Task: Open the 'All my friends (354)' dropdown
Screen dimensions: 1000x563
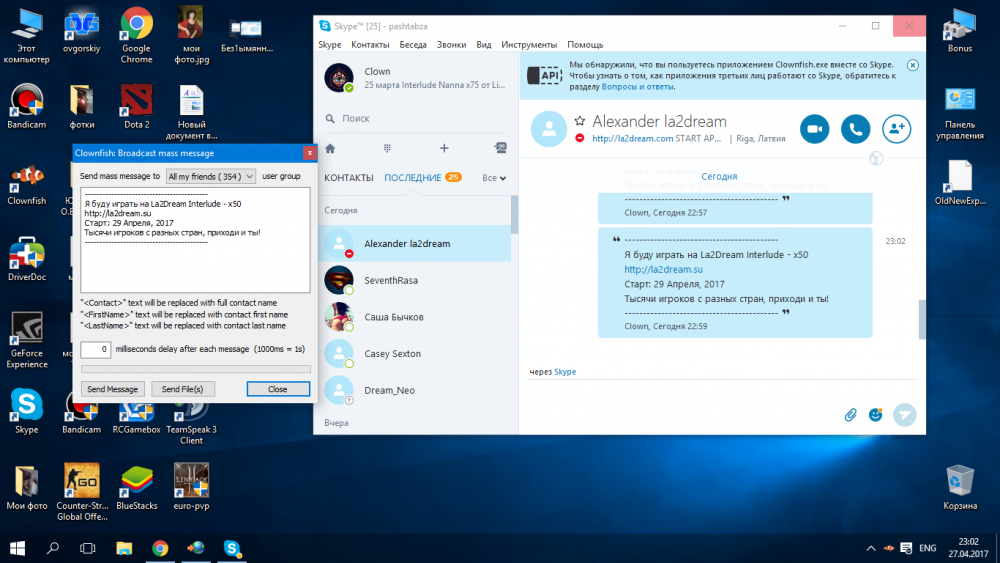Action: pos(211,176)
